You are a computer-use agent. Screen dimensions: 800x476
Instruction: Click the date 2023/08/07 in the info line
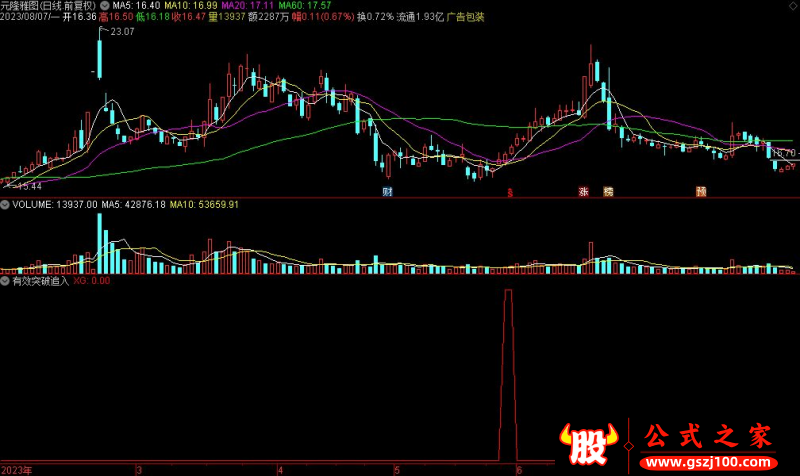23,17
